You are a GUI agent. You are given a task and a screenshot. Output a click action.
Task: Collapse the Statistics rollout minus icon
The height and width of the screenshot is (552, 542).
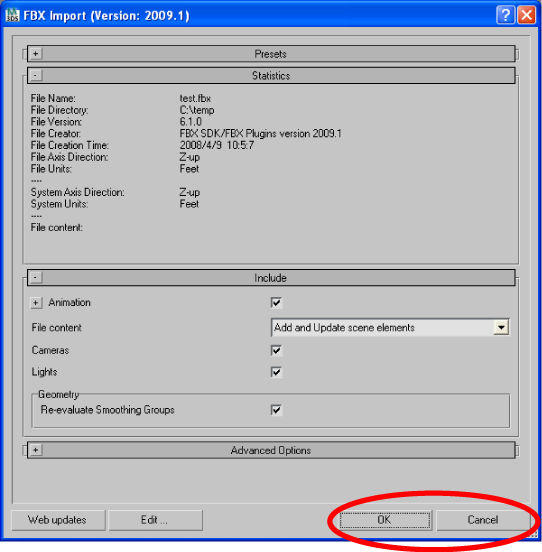coord(36,75)
